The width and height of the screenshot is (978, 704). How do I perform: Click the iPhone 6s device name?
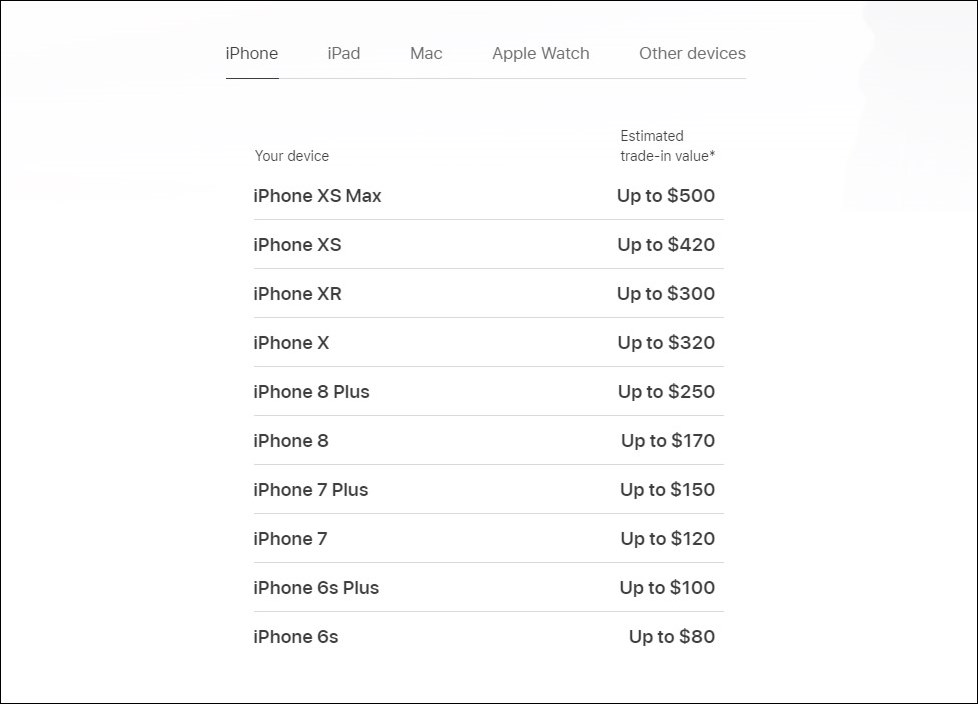(x=296, y=637)
